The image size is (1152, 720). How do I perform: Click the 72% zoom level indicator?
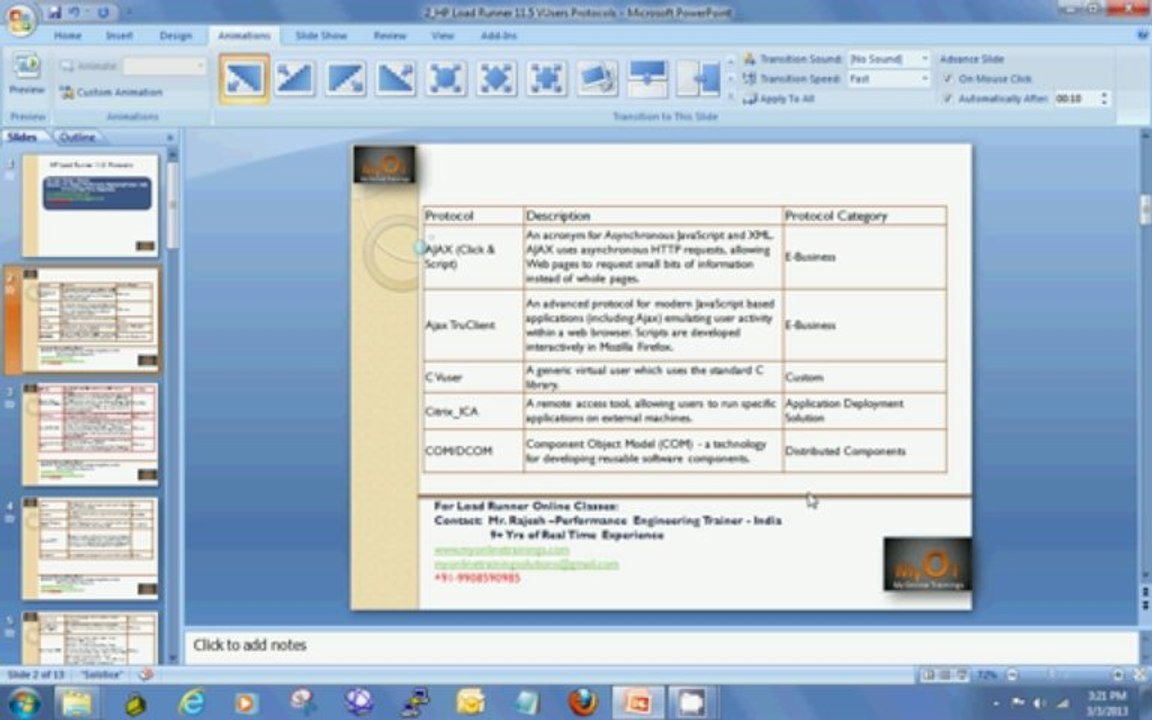987,674
